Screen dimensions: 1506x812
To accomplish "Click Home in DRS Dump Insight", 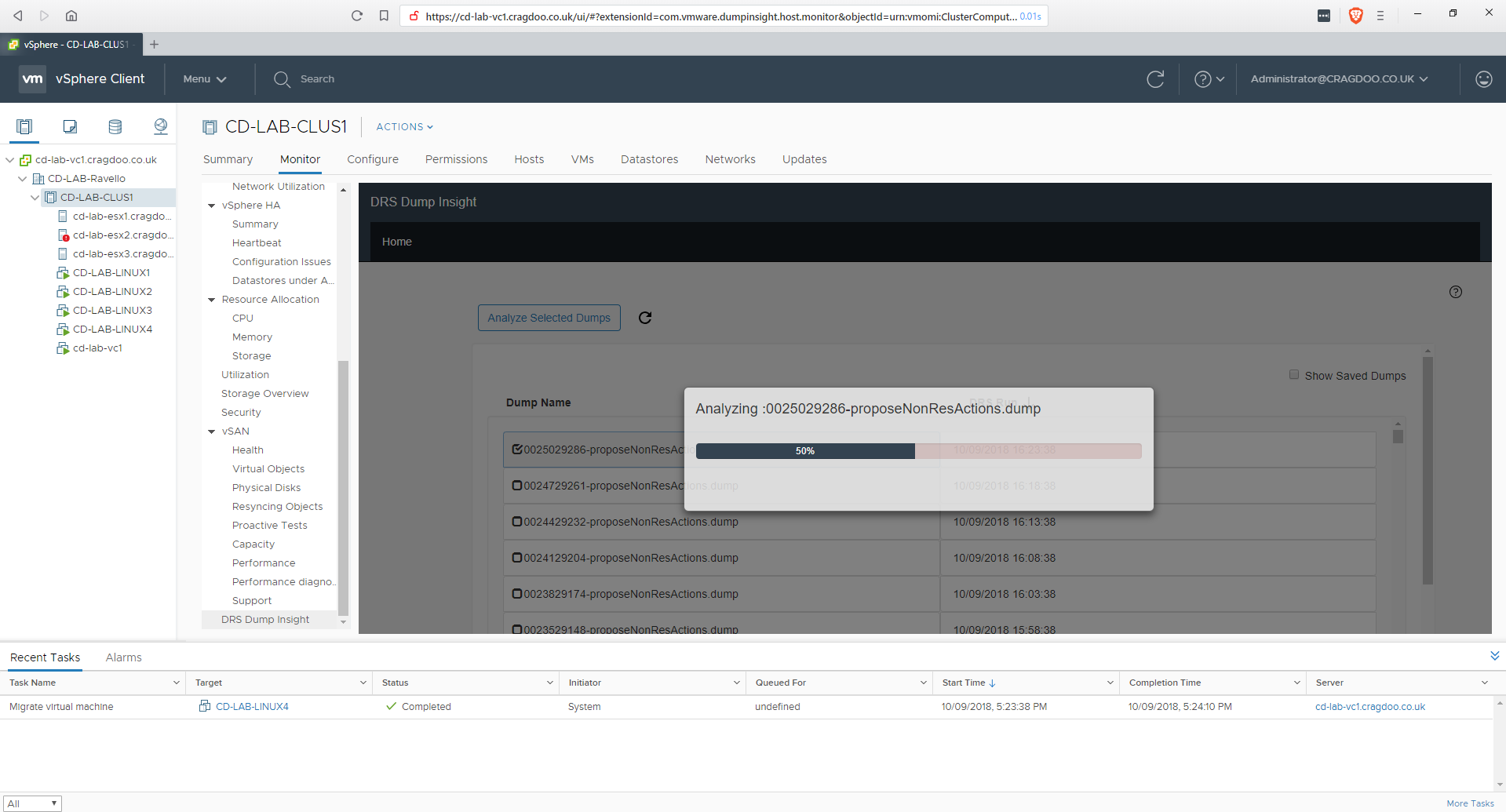I will pyautogui.click(x=397, y=242).
